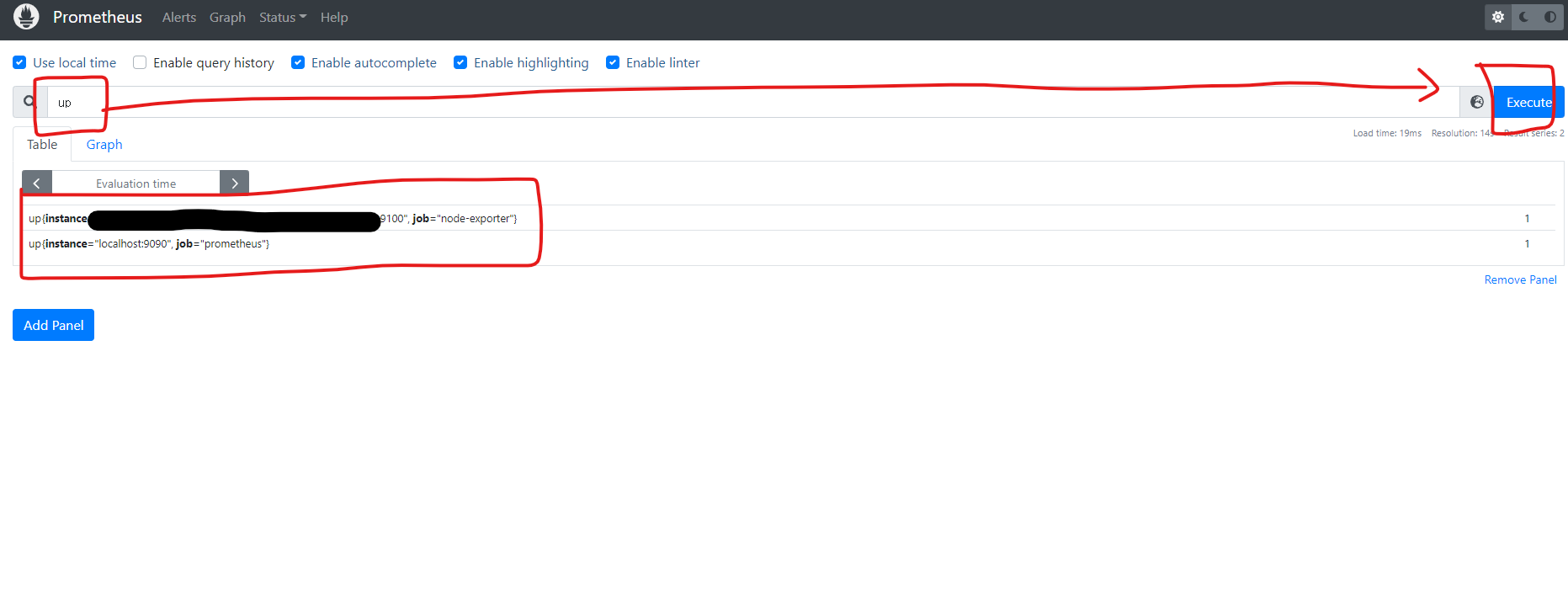Run the query with Execute
The image size is (1568, 596).
click(x=1529, y=102)
